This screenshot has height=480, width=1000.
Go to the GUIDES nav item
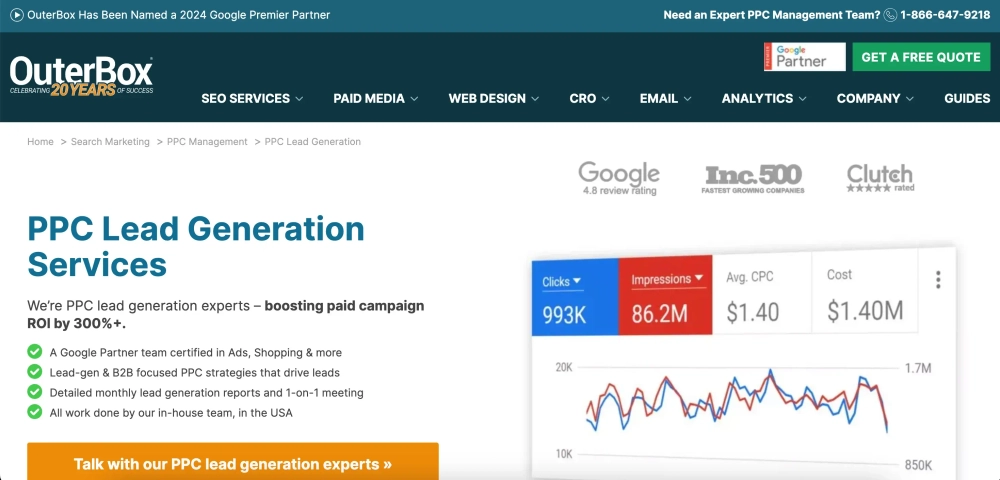(x=967, y=98)
